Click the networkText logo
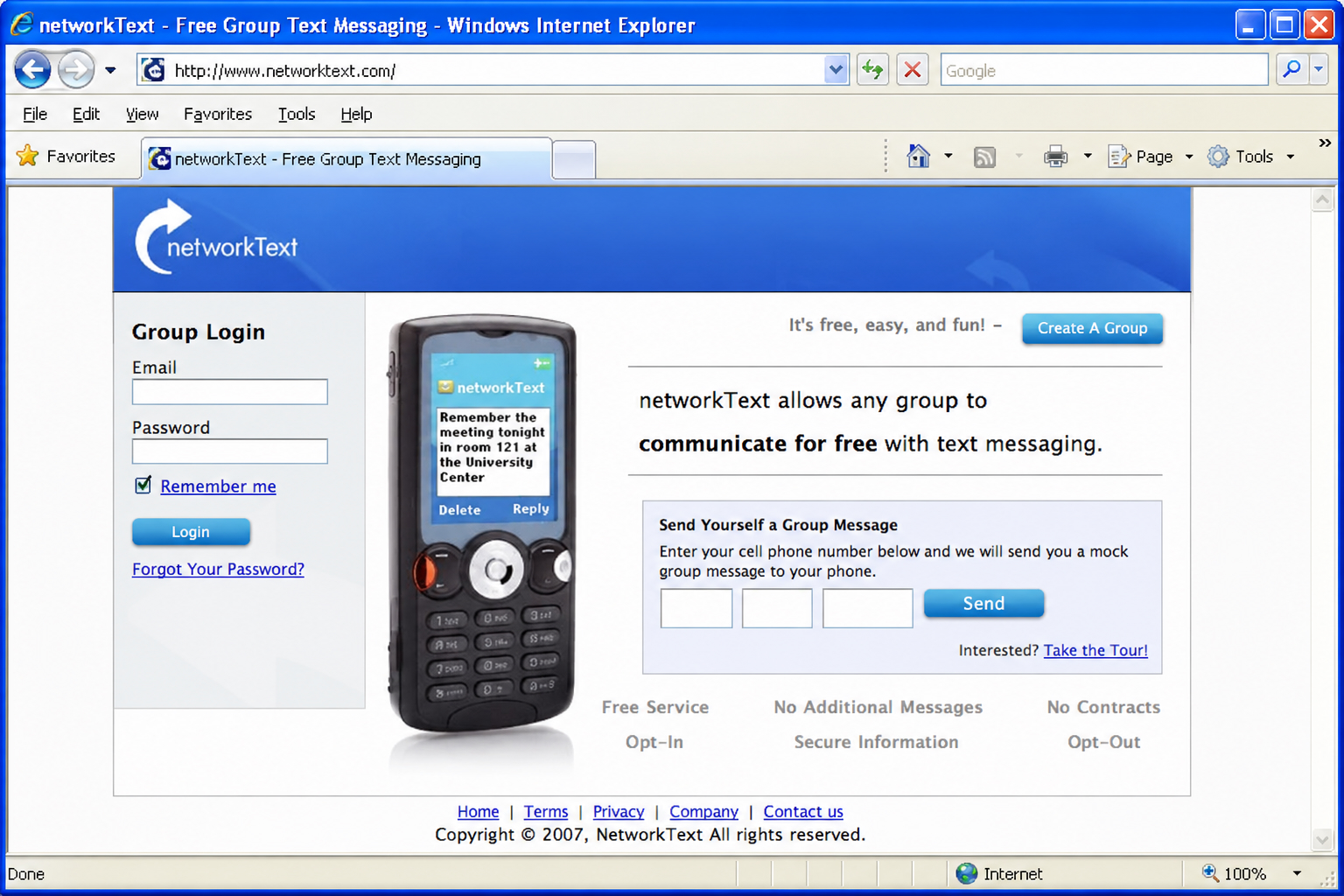The width and height of the screenshot is (1344, 896). click(x=216, y=237)
